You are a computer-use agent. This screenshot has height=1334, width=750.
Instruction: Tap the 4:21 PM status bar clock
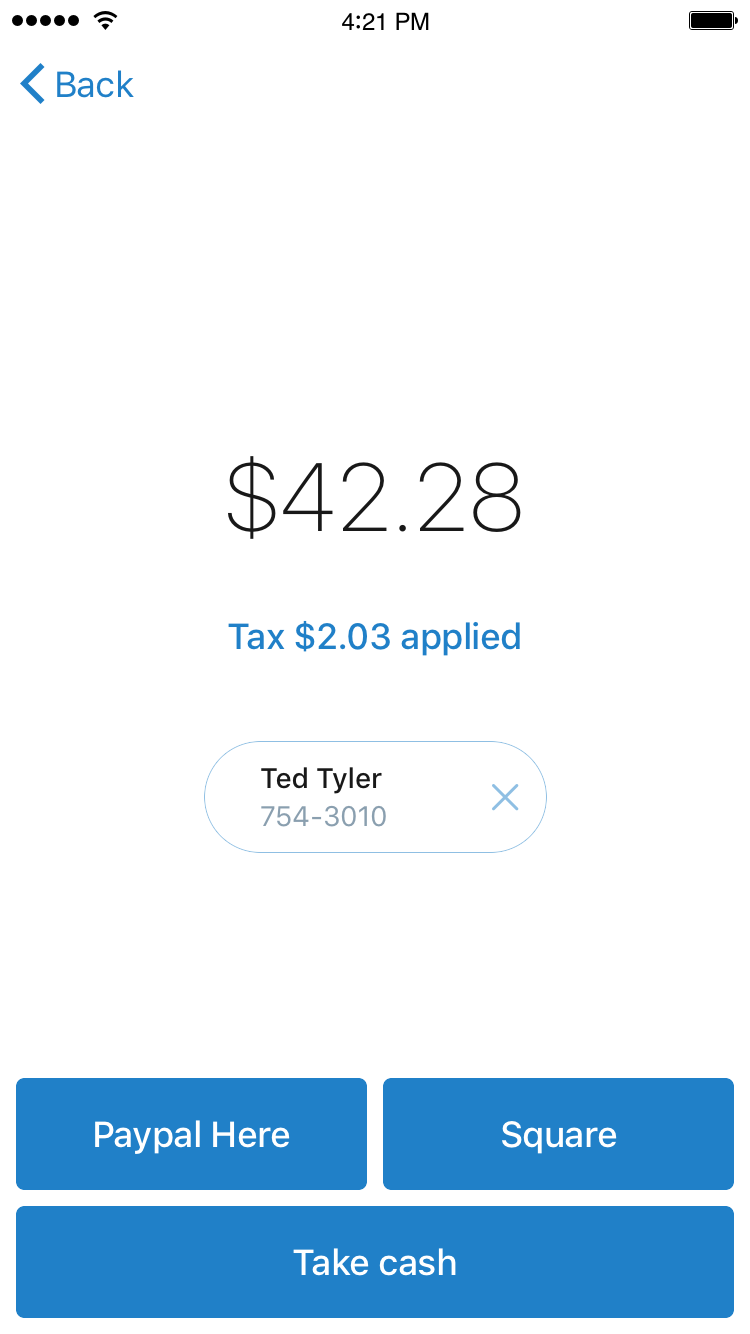385,22
